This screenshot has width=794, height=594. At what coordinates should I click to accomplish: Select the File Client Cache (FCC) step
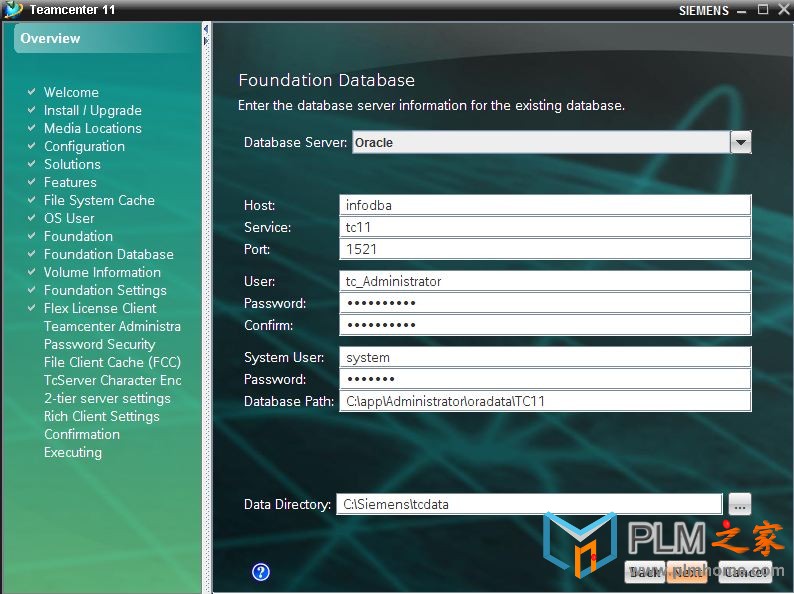[112, 362]
